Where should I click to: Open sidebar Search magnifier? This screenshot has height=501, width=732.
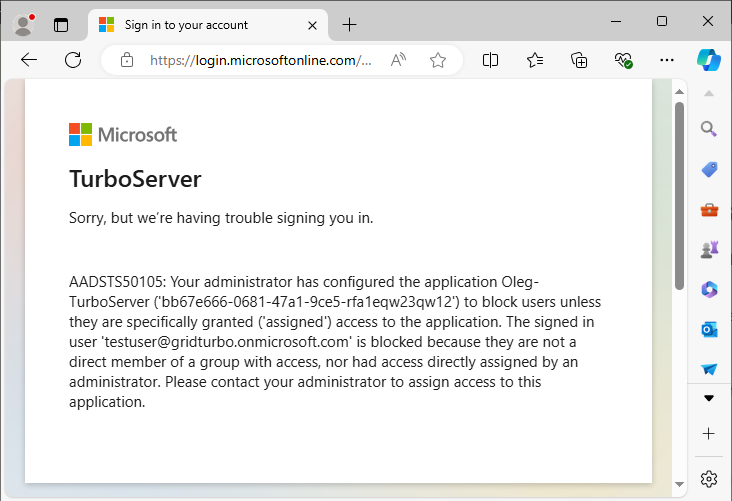point(709,129)
